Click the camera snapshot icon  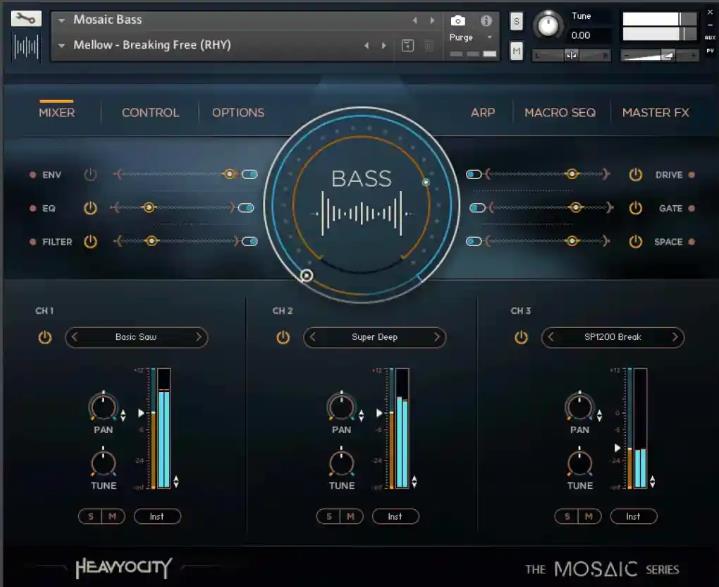coord(458,21)
